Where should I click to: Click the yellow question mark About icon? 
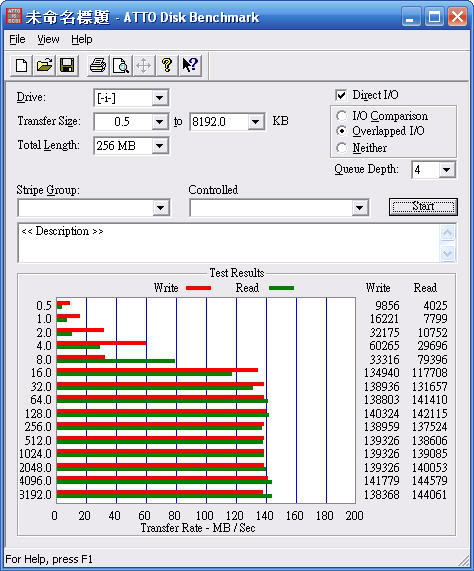point(167,66)
